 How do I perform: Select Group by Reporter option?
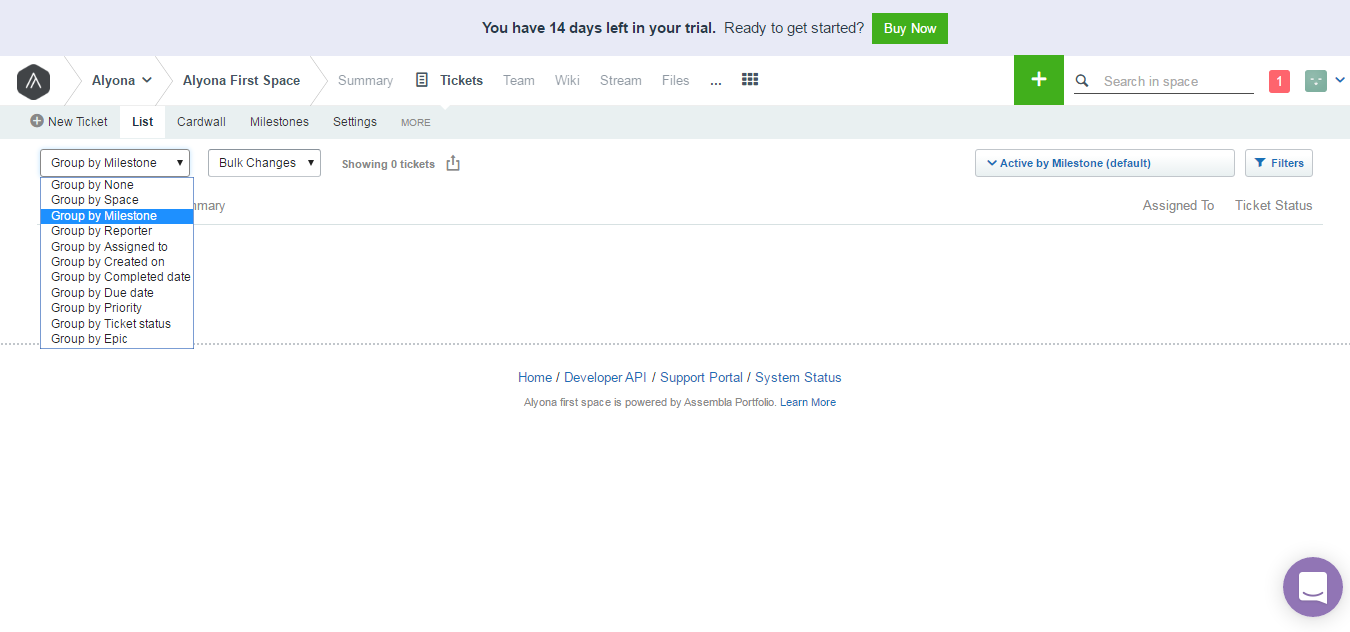coord(117,231)
